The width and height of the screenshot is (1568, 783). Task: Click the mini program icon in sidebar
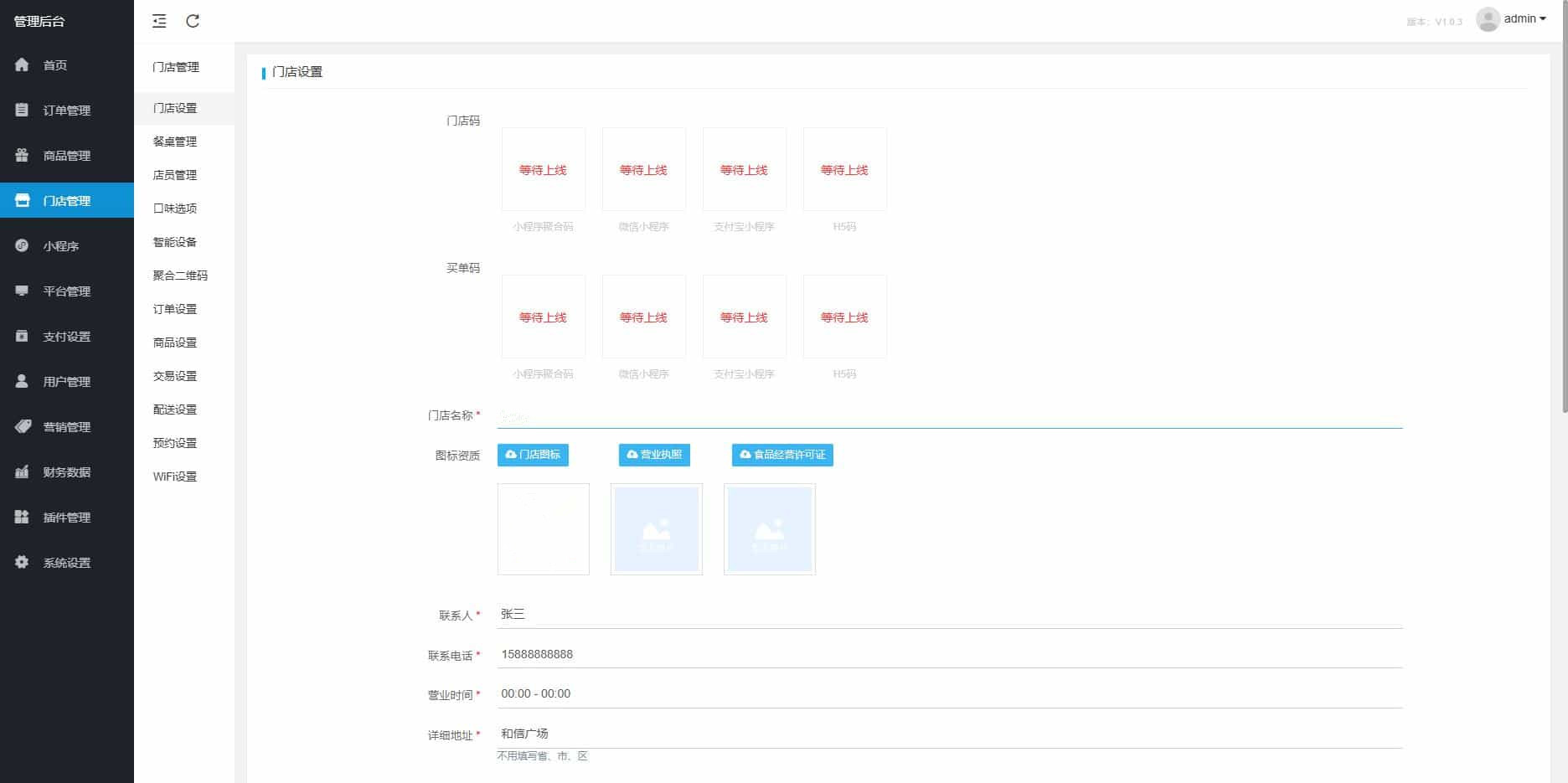tap(22, 245)
